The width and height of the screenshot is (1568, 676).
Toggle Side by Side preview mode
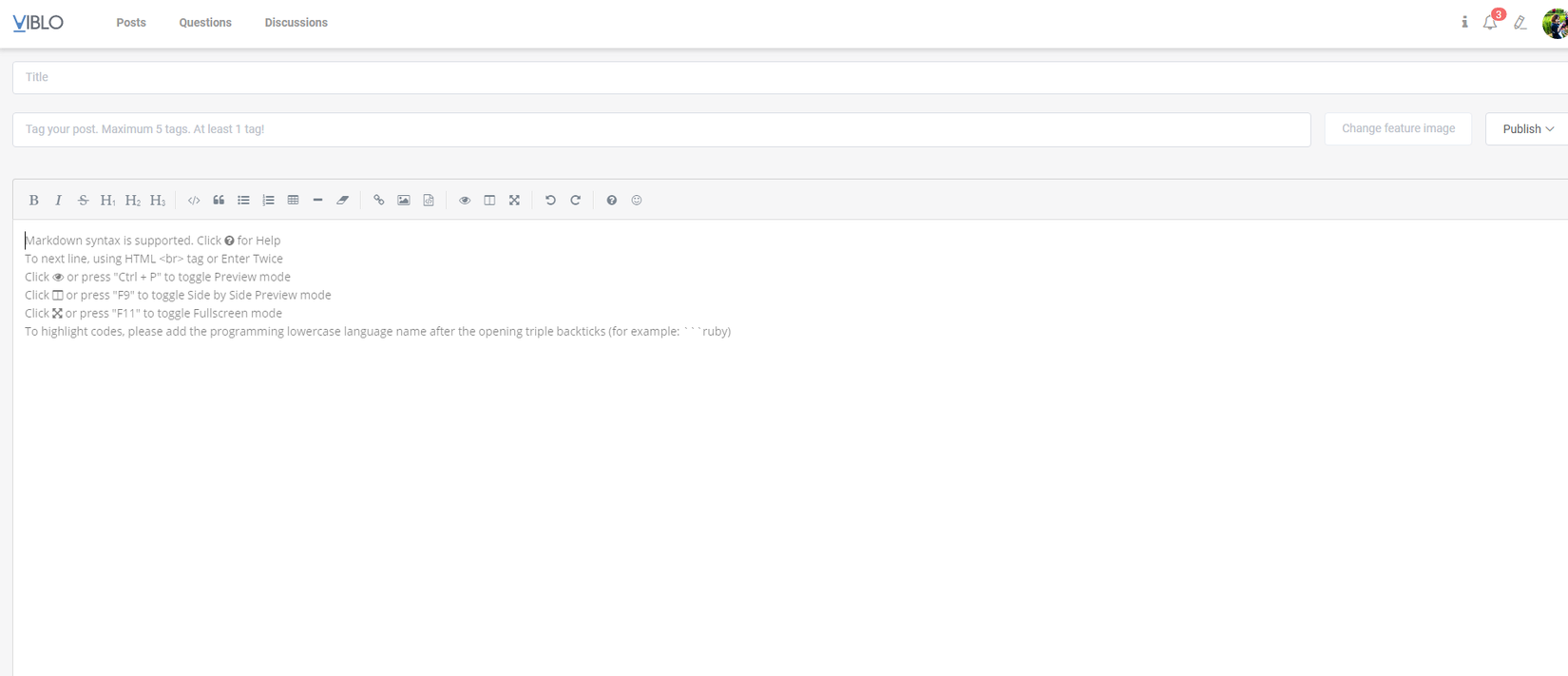click(x=489, y=201)
